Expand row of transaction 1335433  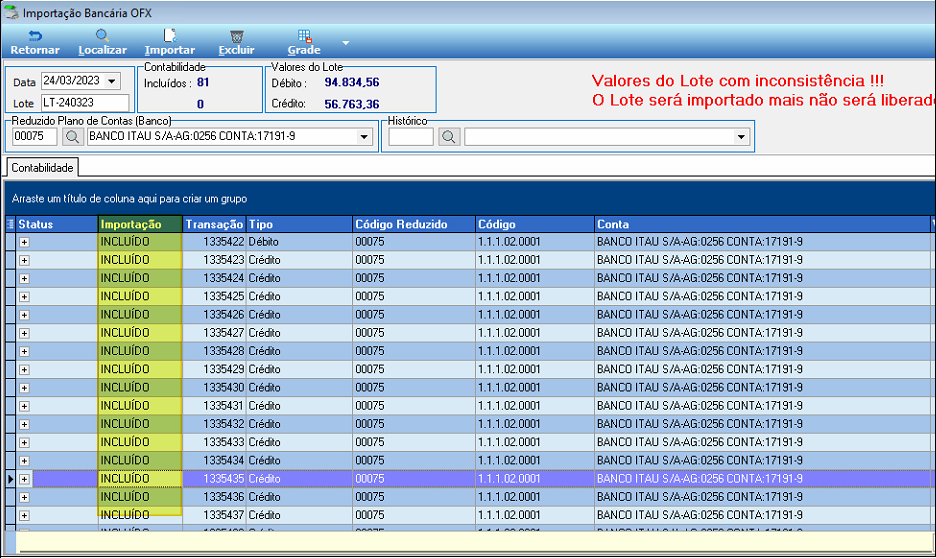[x=24, y=443]
